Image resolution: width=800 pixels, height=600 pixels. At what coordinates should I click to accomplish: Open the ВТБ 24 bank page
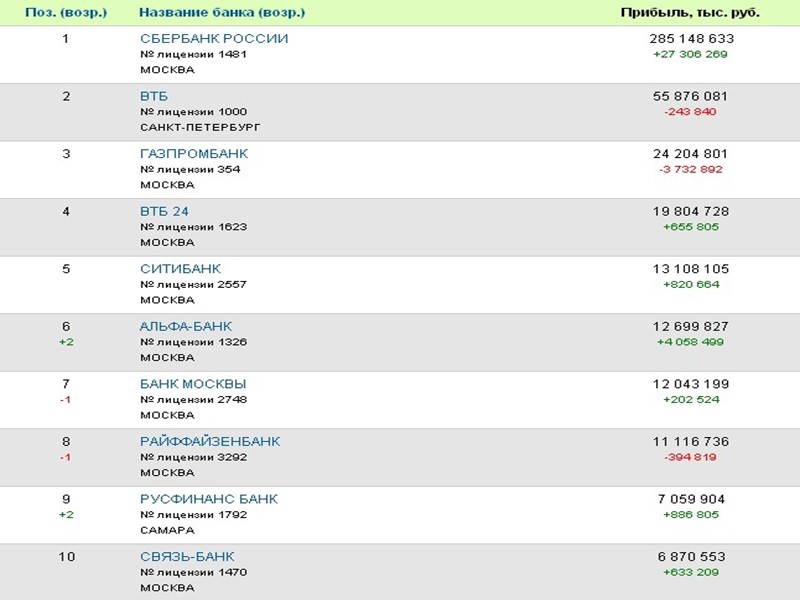(x=164, y=212)
